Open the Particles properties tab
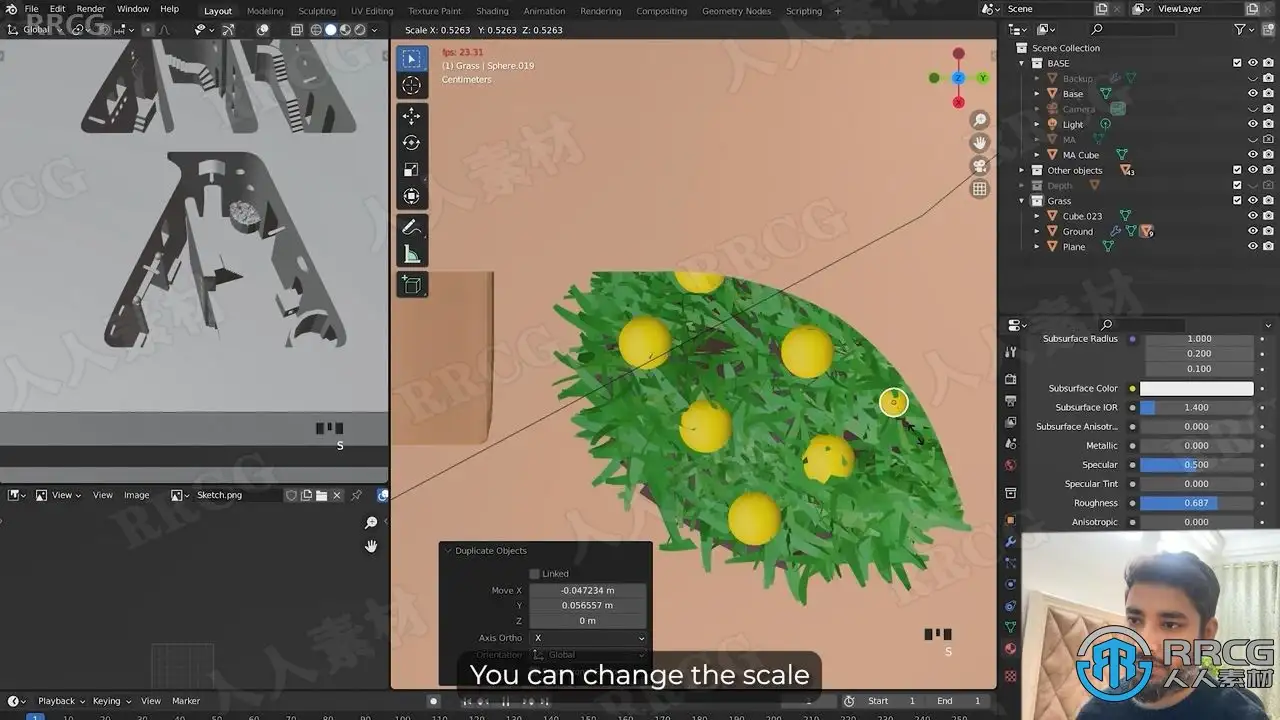The height and width of the screenshot is (720, 1280). (1010, 563)
